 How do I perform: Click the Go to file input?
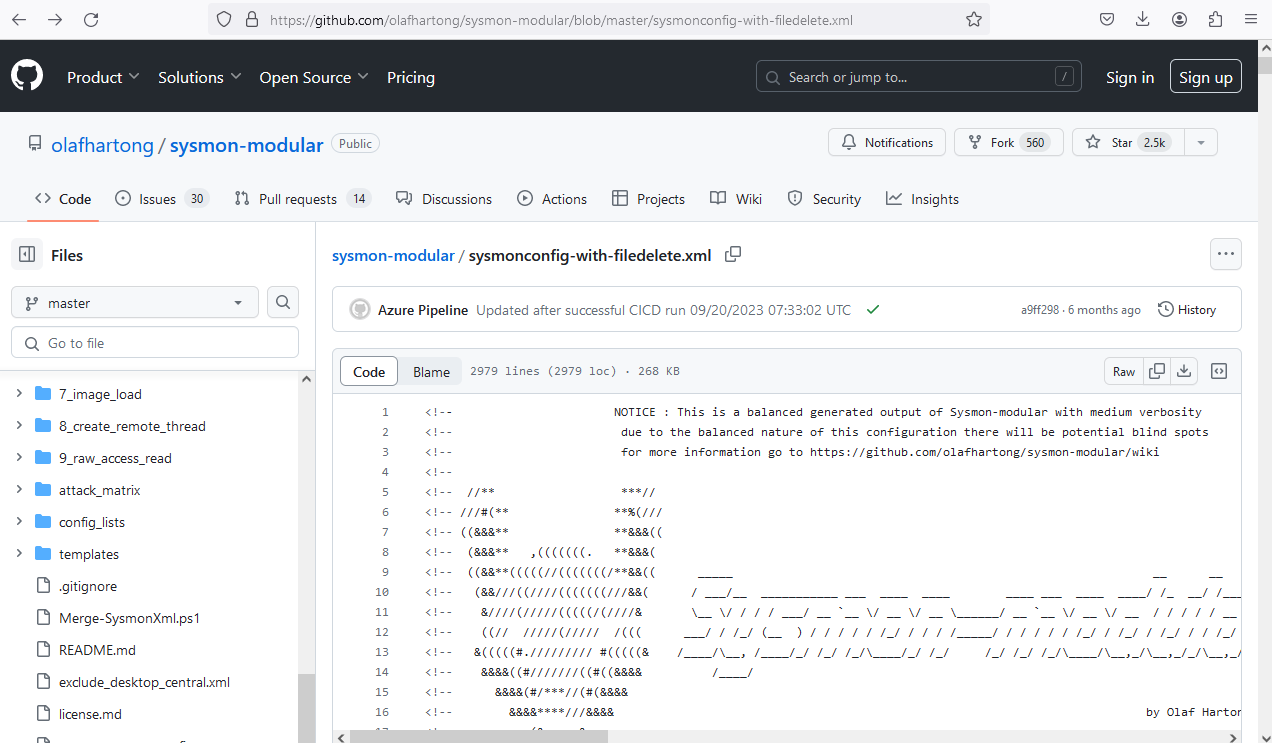click(155, 343)
